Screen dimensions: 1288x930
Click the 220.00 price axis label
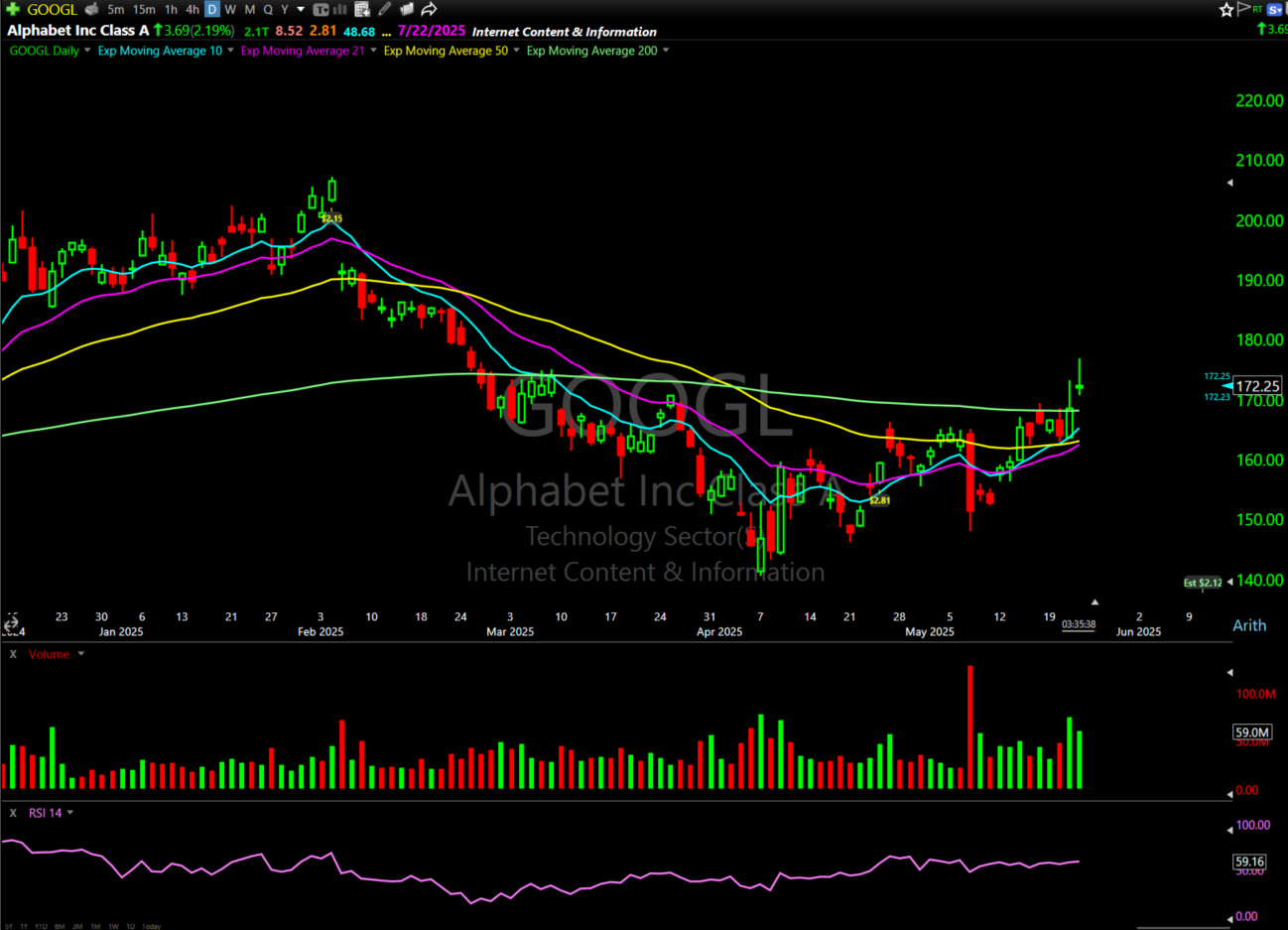click(x=1259, y=100)
